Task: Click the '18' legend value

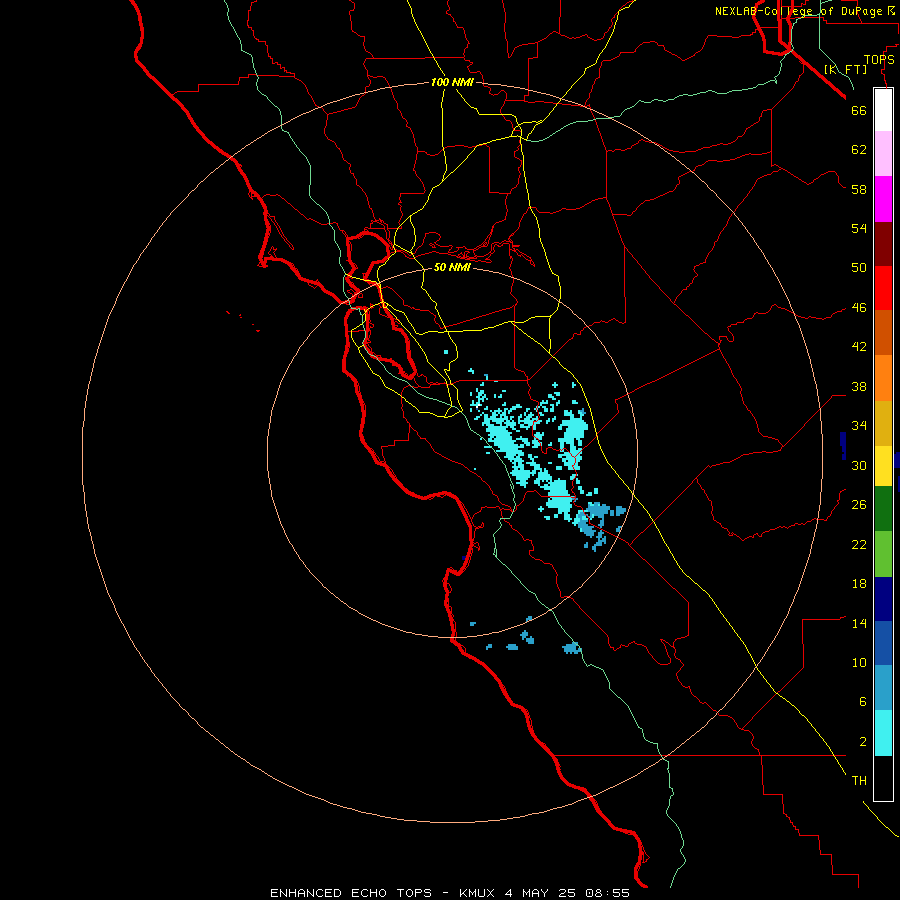Action: [859, 584]
